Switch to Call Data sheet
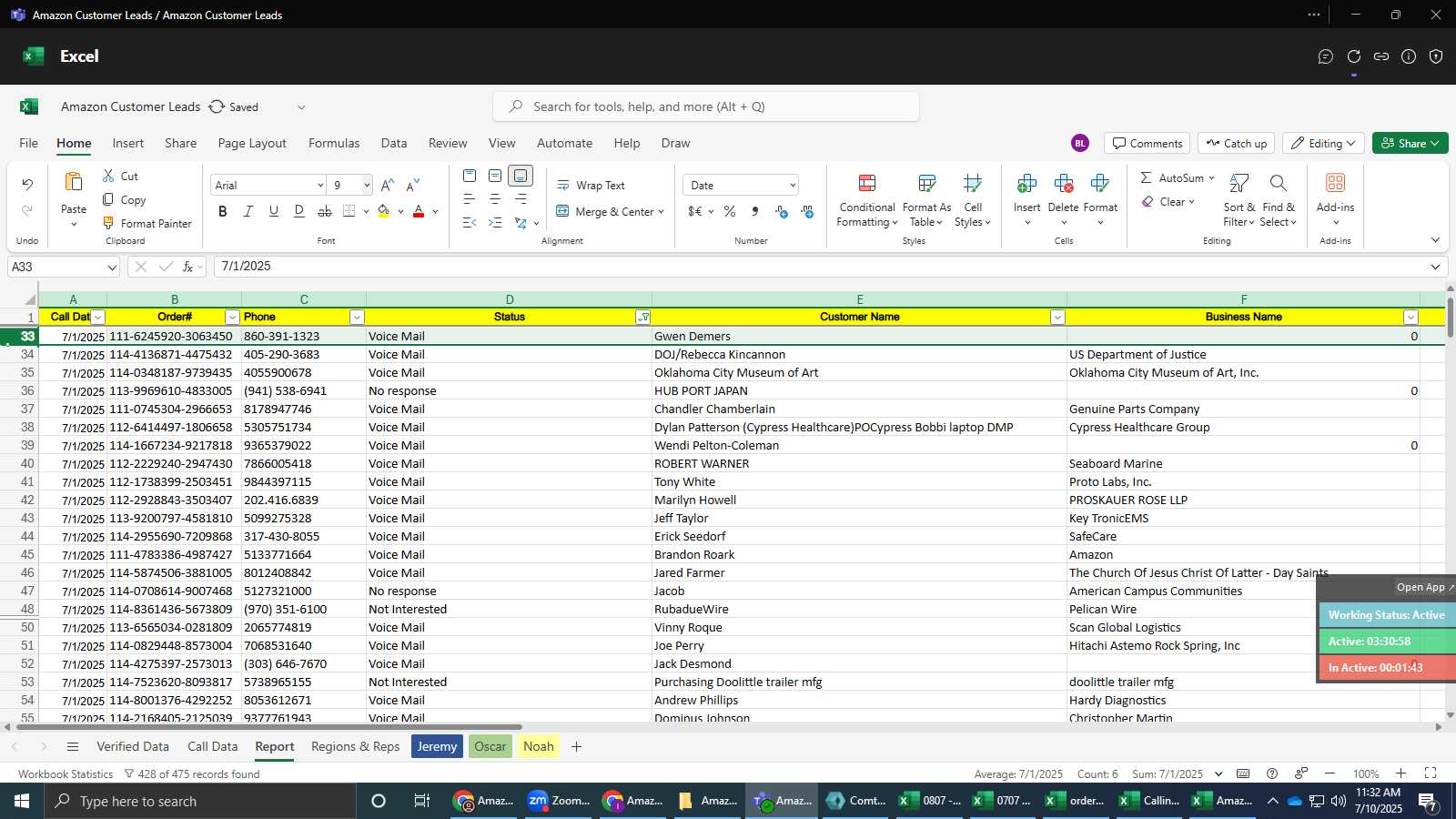This screenshot has width=1456, height=819. tap(212, 746)
